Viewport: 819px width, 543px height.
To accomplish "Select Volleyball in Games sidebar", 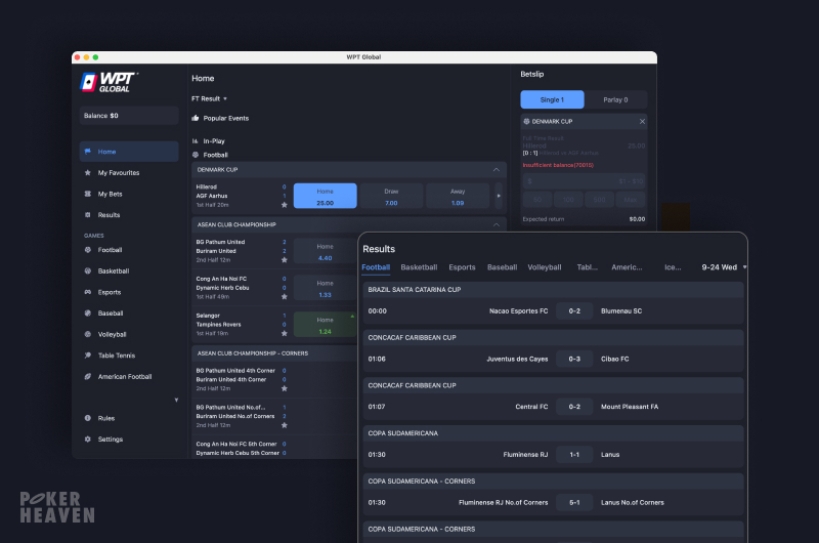I will coord(112,334).
